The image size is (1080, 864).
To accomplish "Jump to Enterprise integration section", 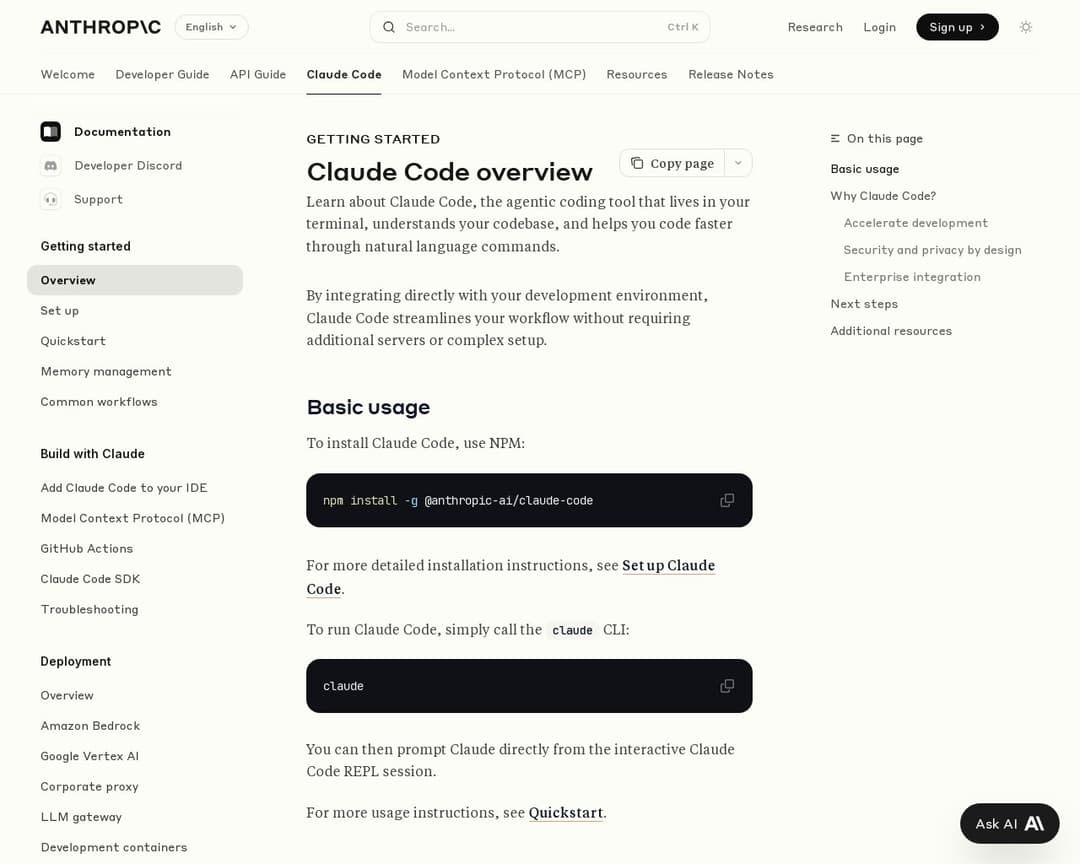I will [x=912, y=276].
